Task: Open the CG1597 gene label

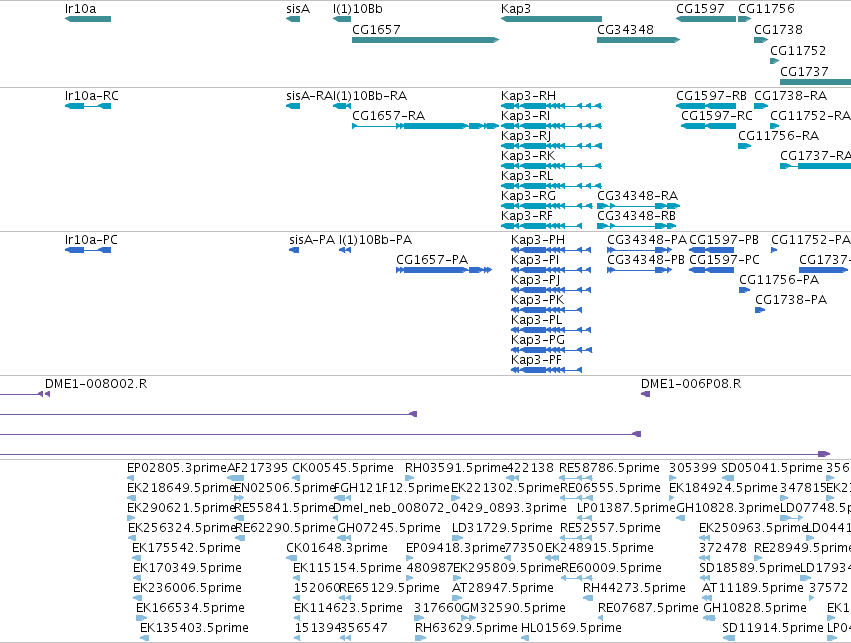Action: click(x=700, y=9)
